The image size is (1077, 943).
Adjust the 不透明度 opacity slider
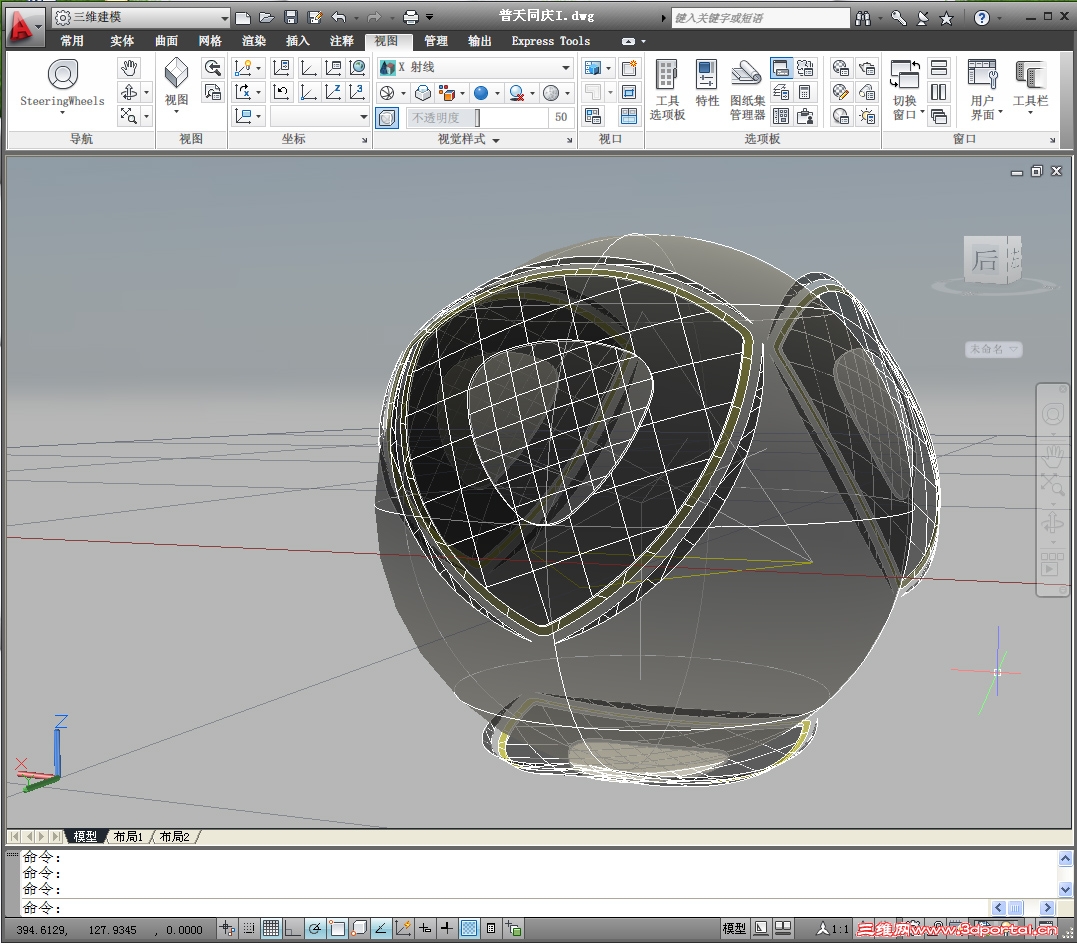click(477, 118)
